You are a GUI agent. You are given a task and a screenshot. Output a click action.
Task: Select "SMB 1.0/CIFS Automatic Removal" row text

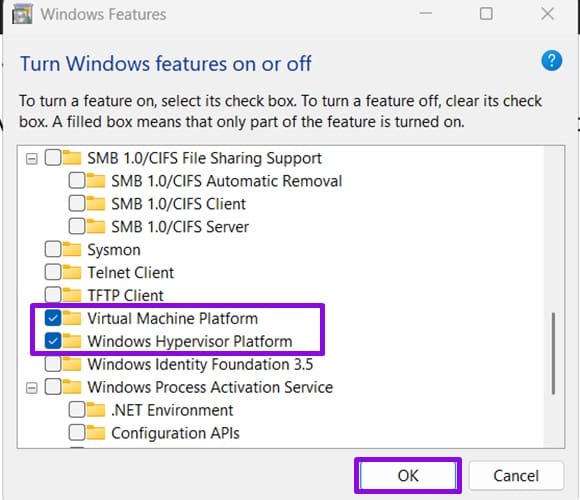pos(227,181)
